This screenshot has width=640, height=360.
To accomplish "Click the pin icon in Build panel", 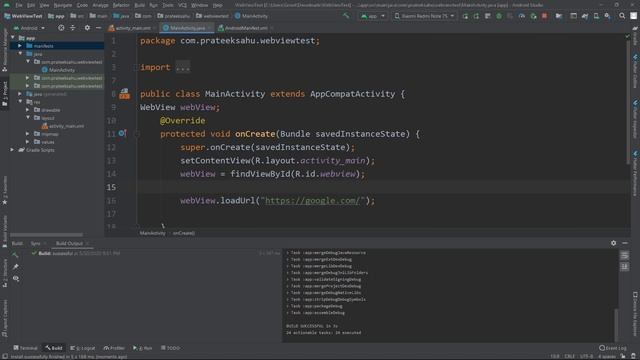I will click(x=16, y=267).
